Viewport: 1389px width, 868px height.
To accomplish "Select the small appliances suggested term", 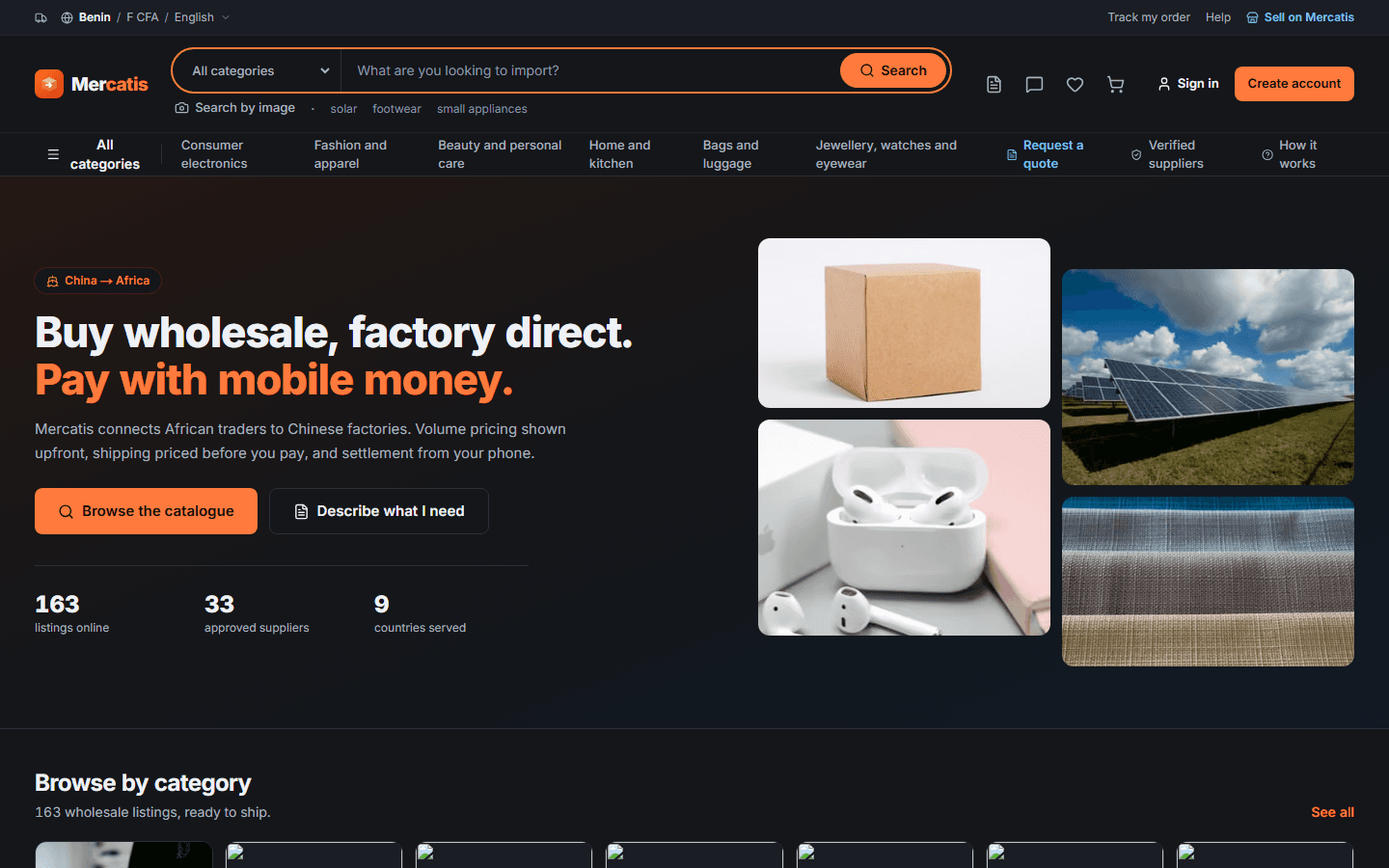I will pos(482,109).
